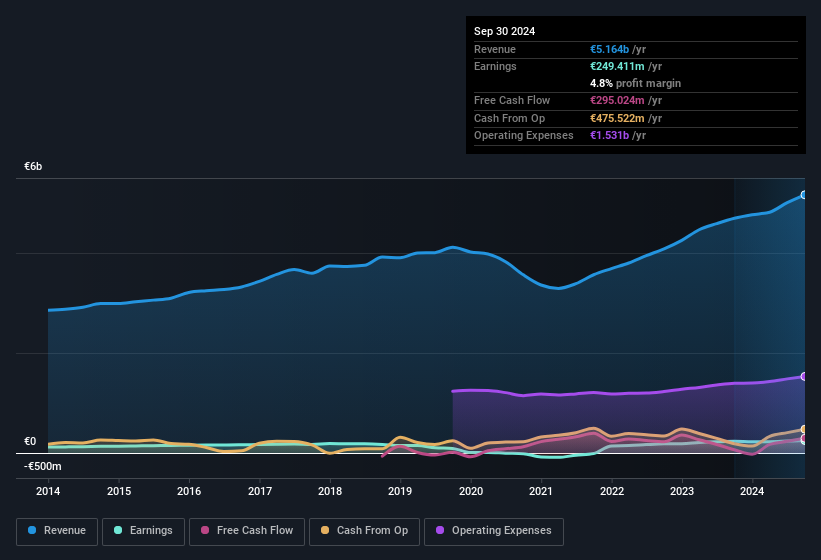Image resolution: width=821 pixels, height=560 pixels.
Task: Click the purple Operating Expenses legend dot
Action: 441,531
